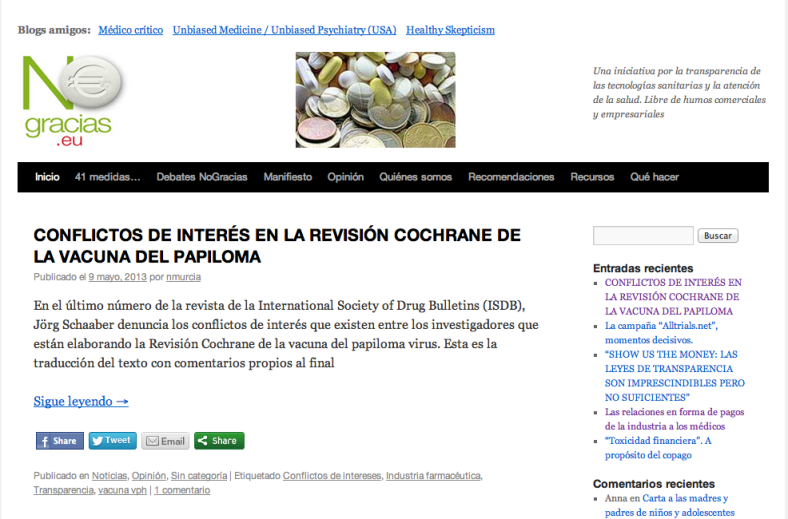Click the Facebook Share button
Image resolution: width=788 pixels, height=519 pixels.
coord(59,440)
